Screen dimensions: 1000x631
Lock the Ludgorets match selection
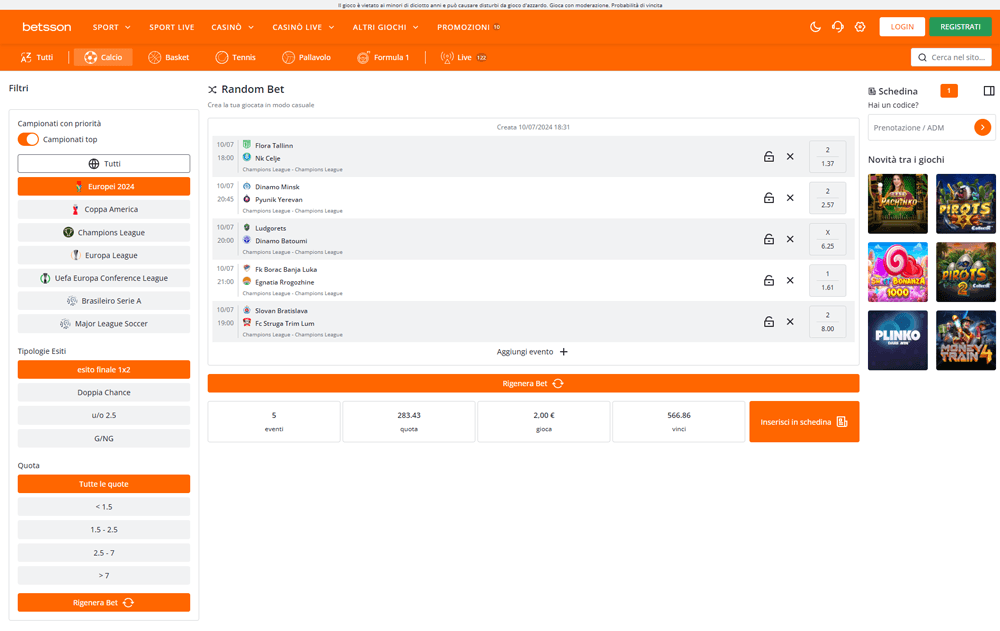pyautogui.click(x=769, y=239)
